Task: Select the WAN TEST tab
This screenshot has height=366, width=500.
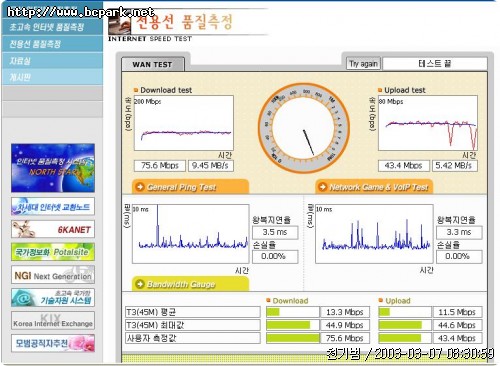Action: tap(153, 64)
